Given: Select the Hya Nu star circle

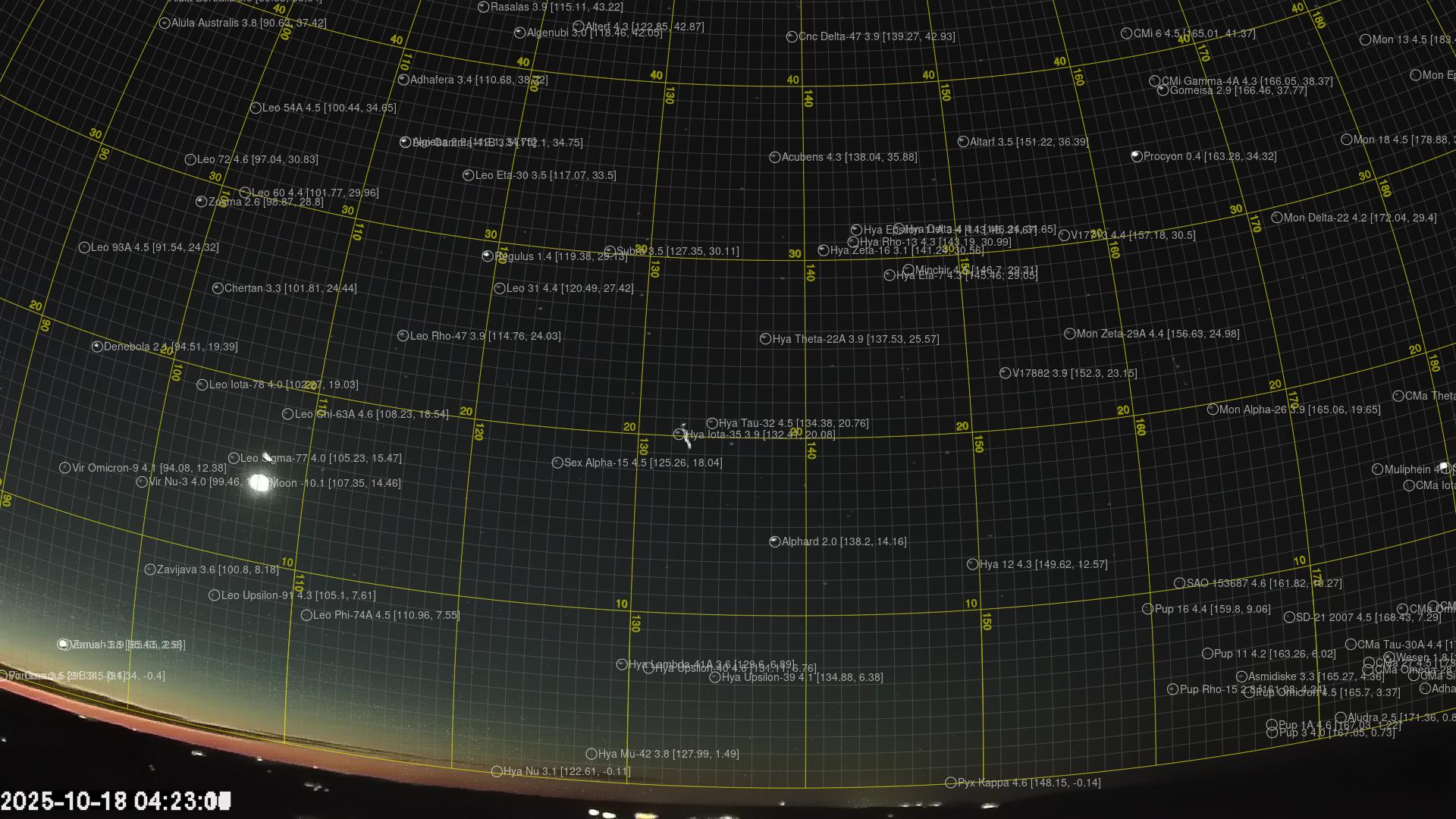Looking at the screenshot, I should point(497,771).
